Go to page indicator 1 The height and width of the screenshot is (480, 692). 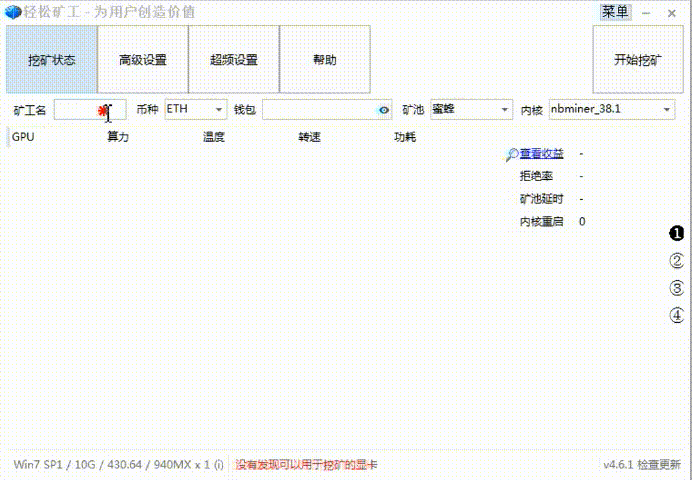[676, 234]
